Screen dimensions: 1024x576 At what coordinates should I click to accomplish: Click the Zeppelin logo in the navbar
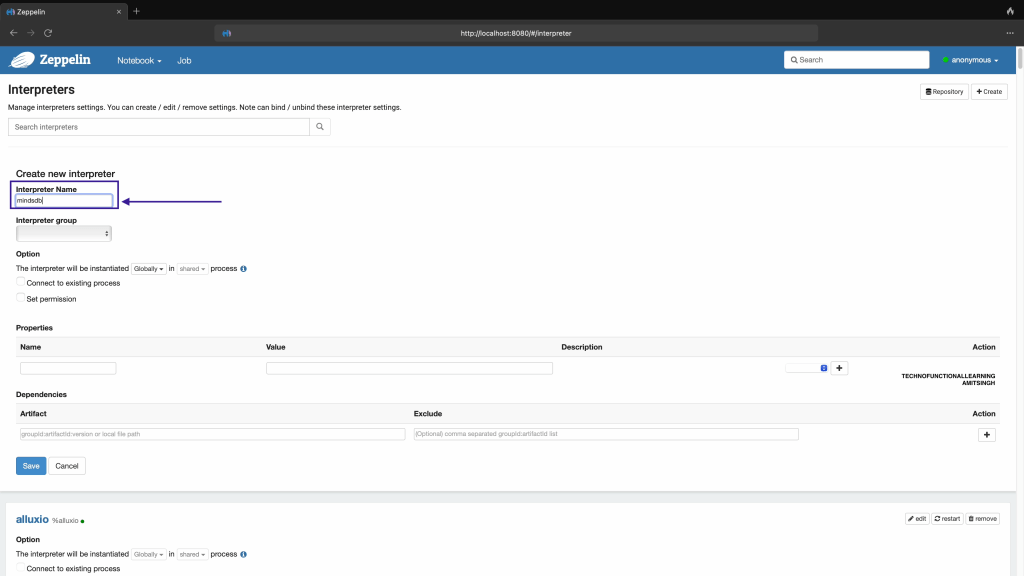click(x=50, y=60)
